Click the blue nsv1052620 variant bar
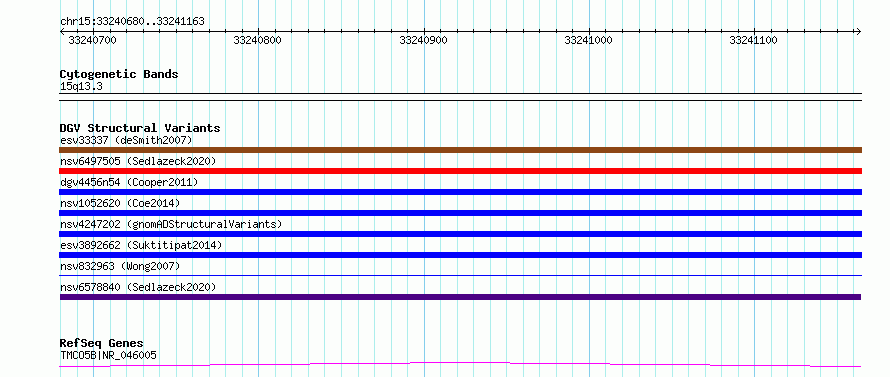 pos(460,213)
